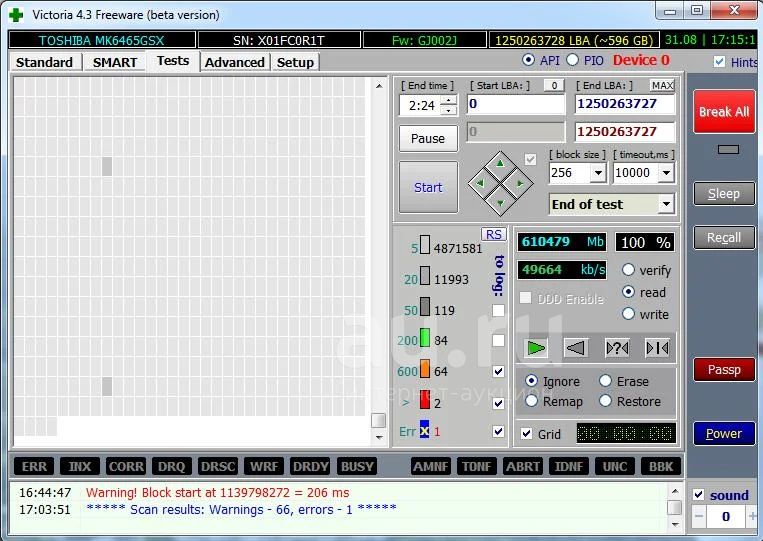Click the right arrow of the navigation diamond

520,183
